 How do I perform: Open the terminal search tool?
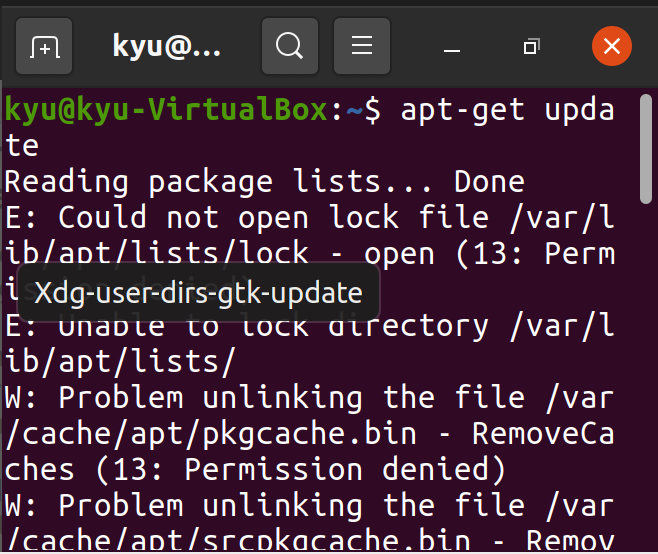(290, 46)
